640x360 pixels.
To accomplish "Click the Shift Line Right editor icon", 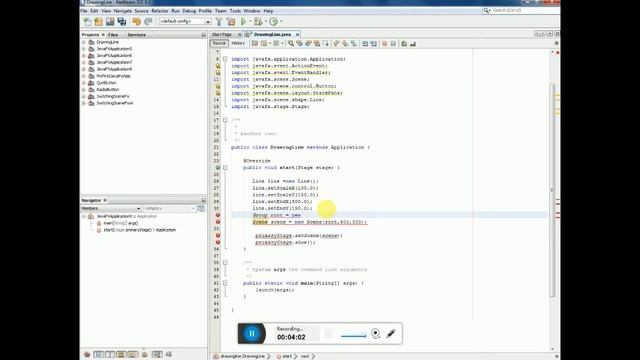I will pos(373,43).
